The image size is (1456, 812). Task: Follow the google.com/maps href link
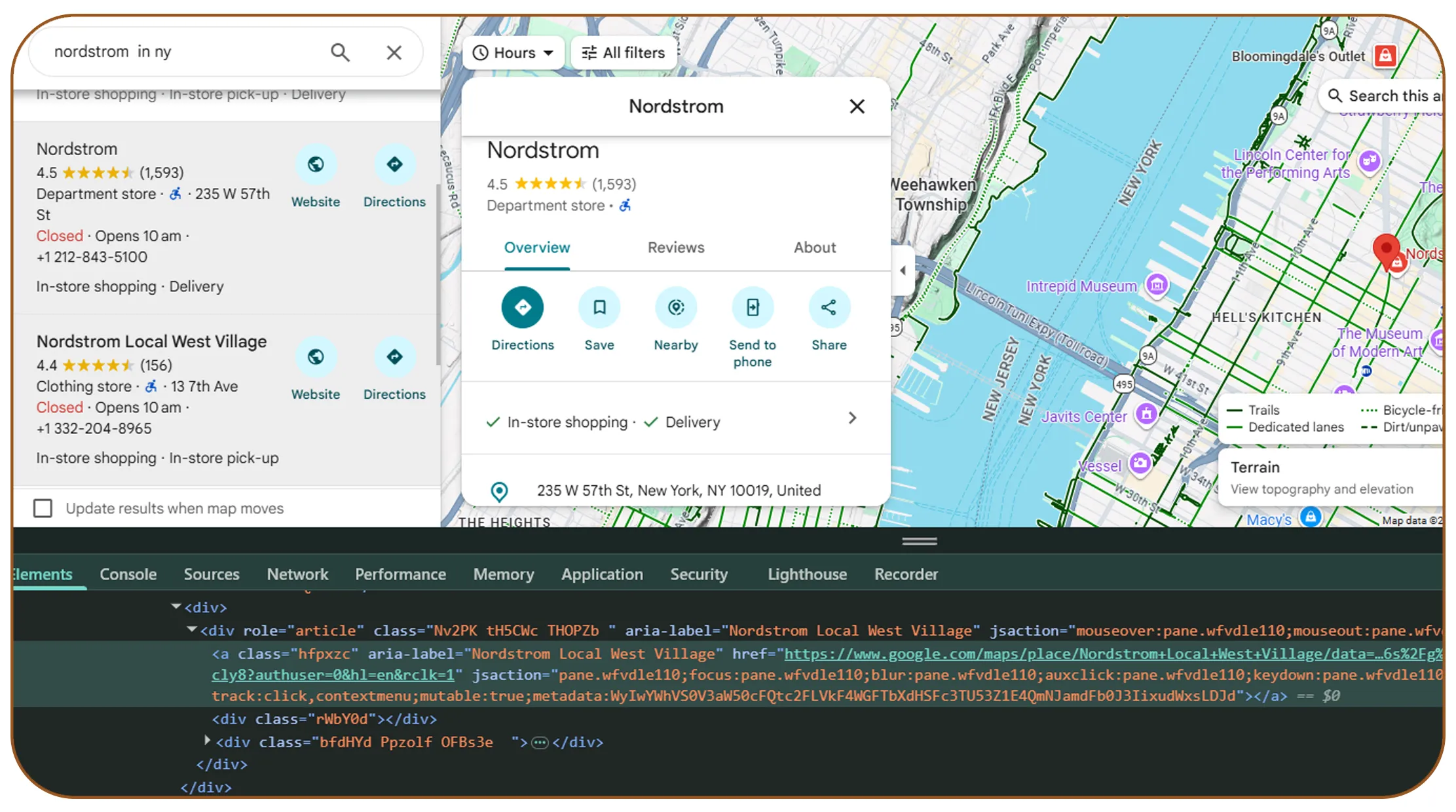pyautogui.click(x=1113, y=654)
